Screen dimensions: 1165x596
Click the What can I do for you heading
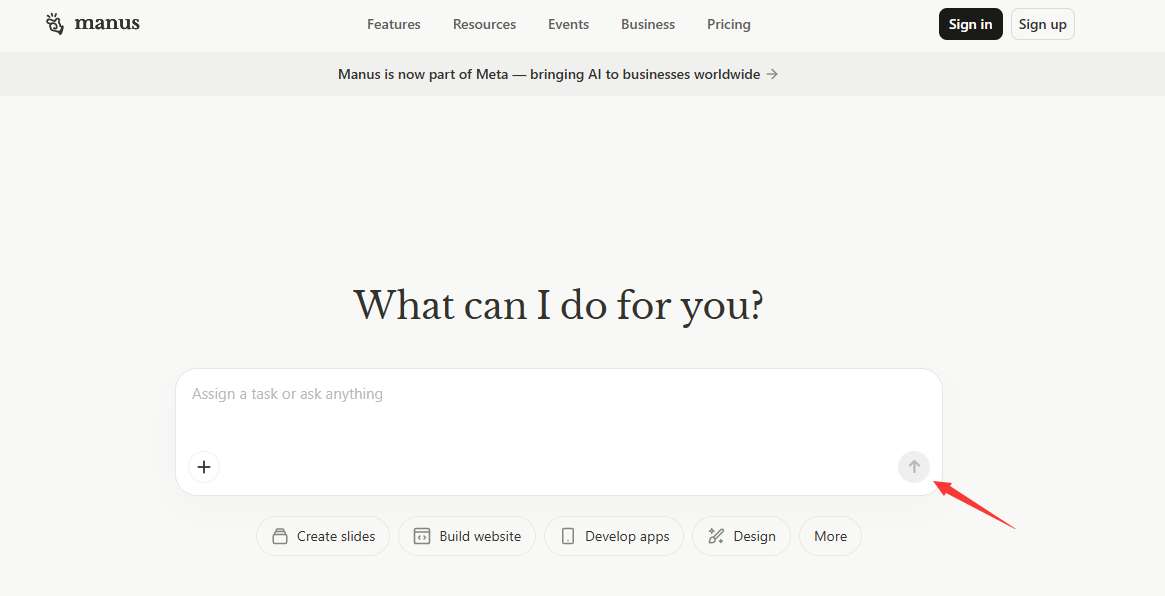[x=558, y=305]
